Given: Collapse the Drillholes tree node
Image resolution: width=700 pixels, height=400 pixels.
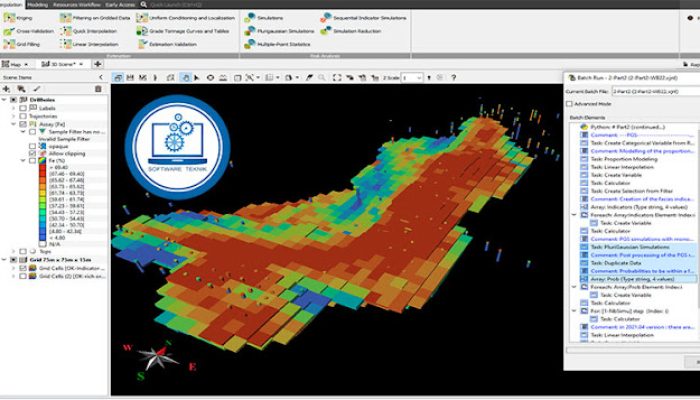Looking at the screenshot, I should 4,100.
